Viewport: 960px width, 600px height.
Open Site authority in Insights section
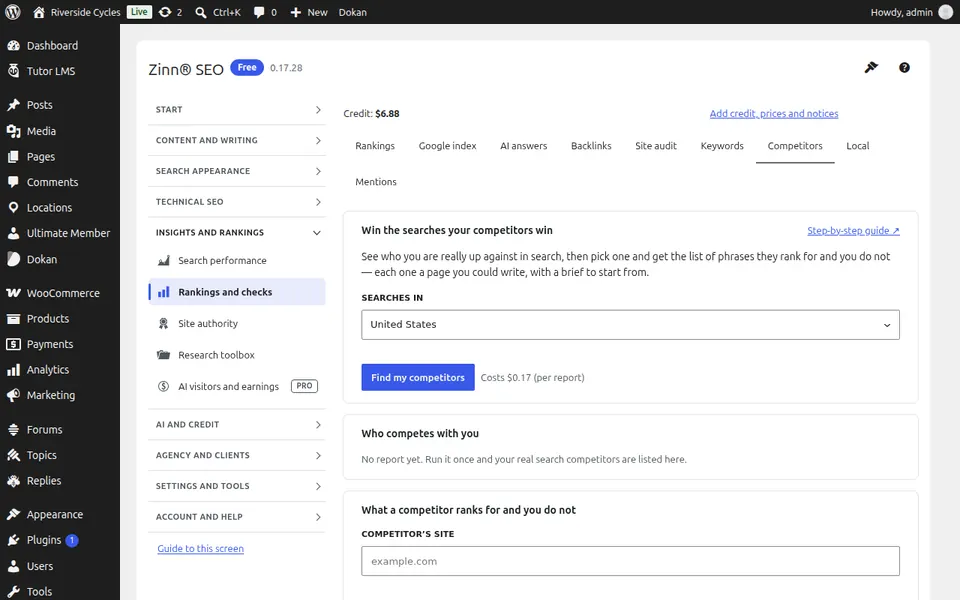pos(237,323)
